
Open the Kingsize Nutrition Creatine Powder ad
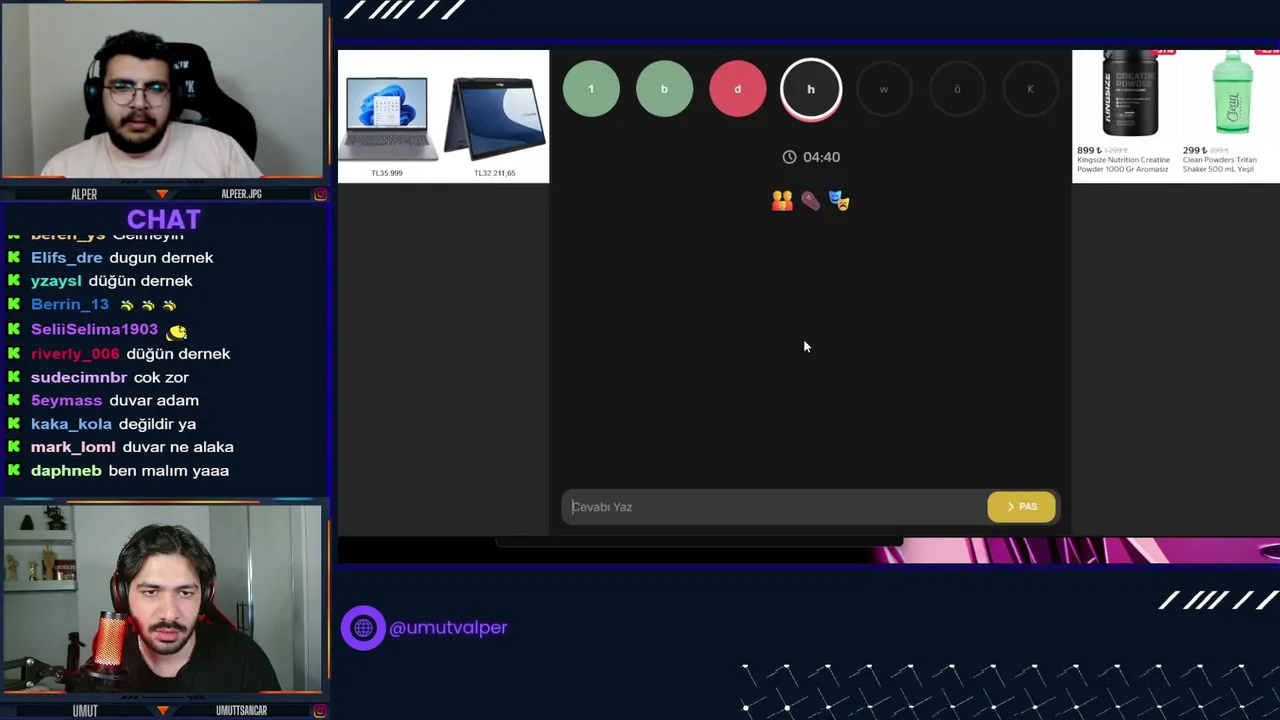click(x=1124, y=113)
